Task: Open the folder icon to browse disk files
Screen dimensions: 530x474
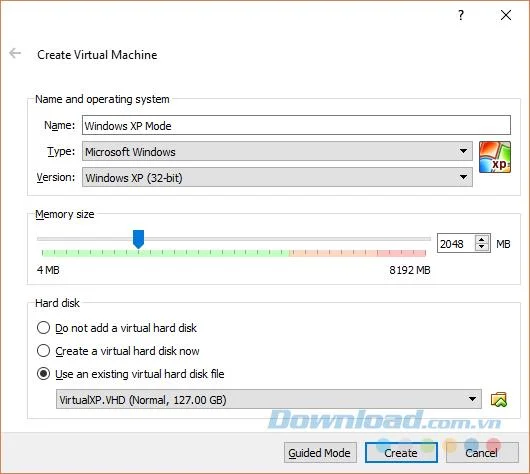Action: 499,400
